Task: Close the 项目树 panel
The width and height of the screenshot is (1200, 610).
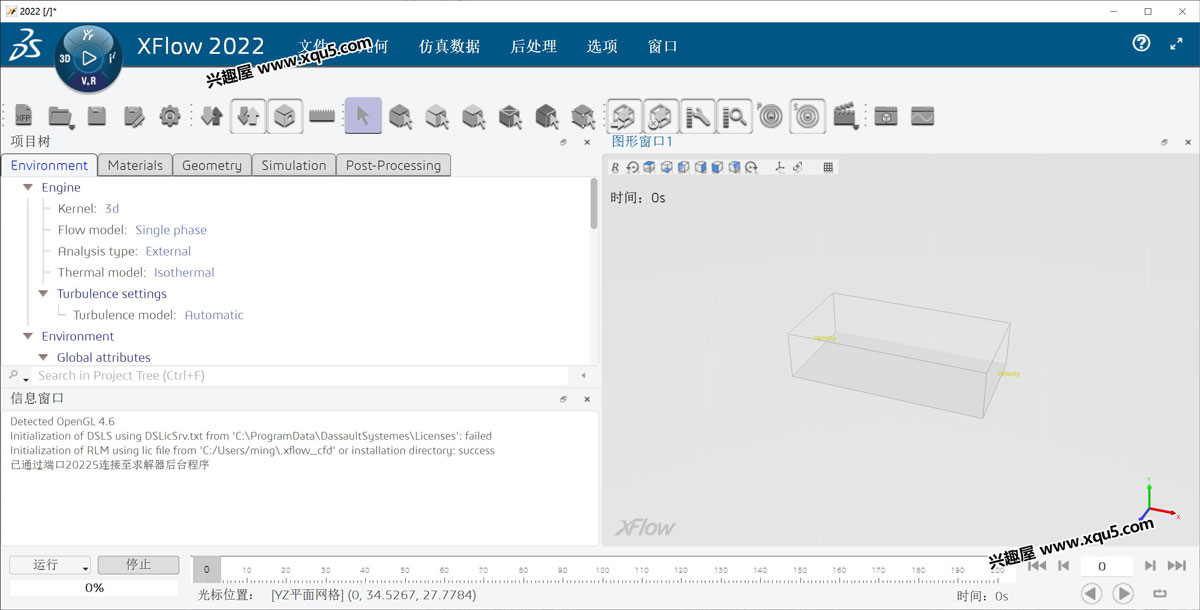Action: pos(587,143)
